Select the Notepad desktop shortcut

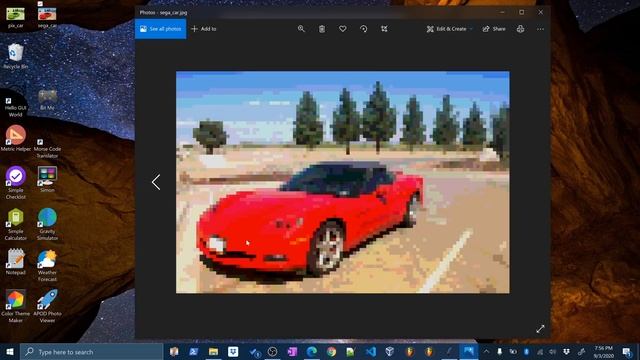pos(16,262)
